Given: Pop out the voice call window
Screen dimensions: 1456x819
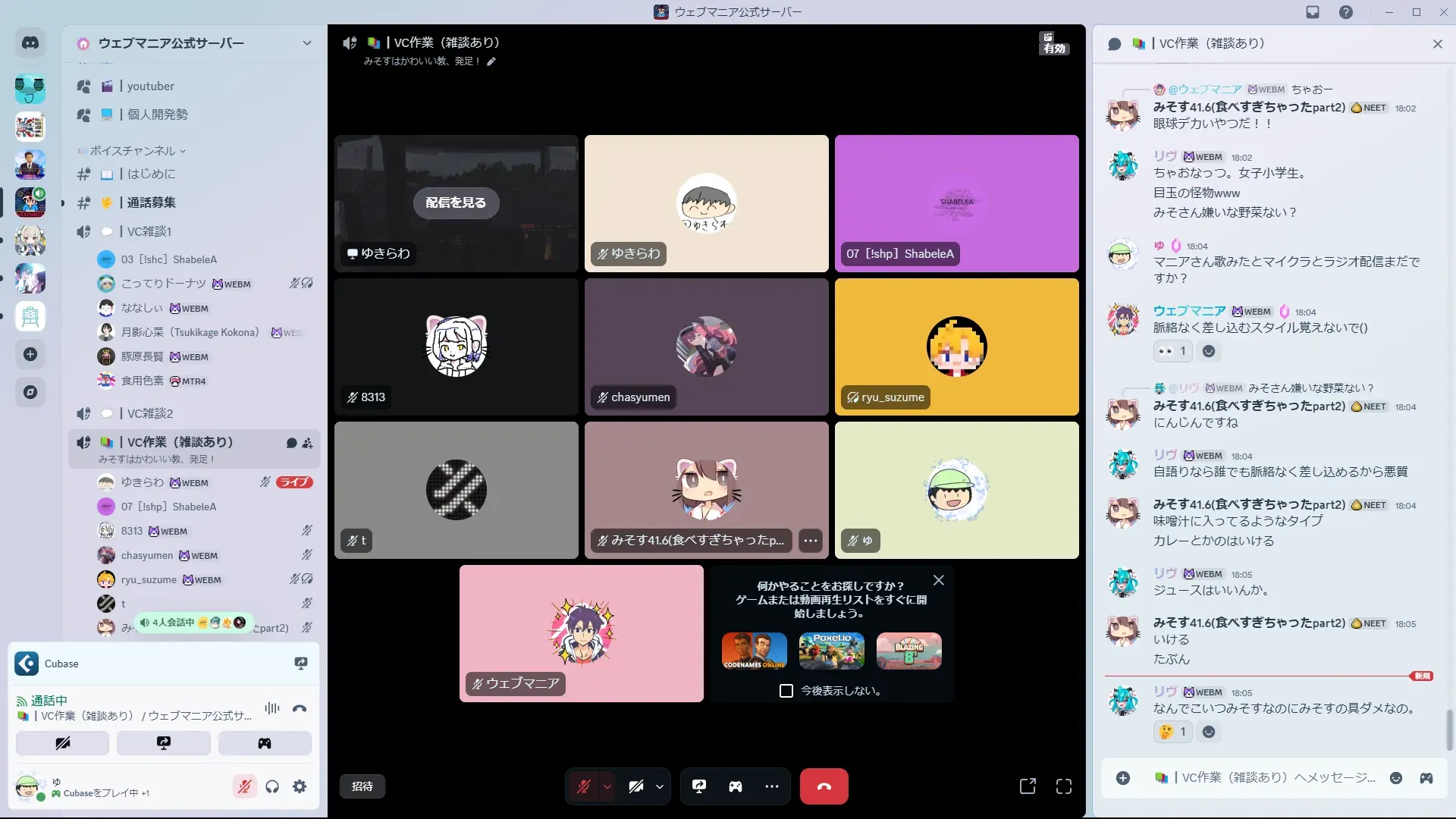Looking at the screenshot, I should [x=1028, y=786].
